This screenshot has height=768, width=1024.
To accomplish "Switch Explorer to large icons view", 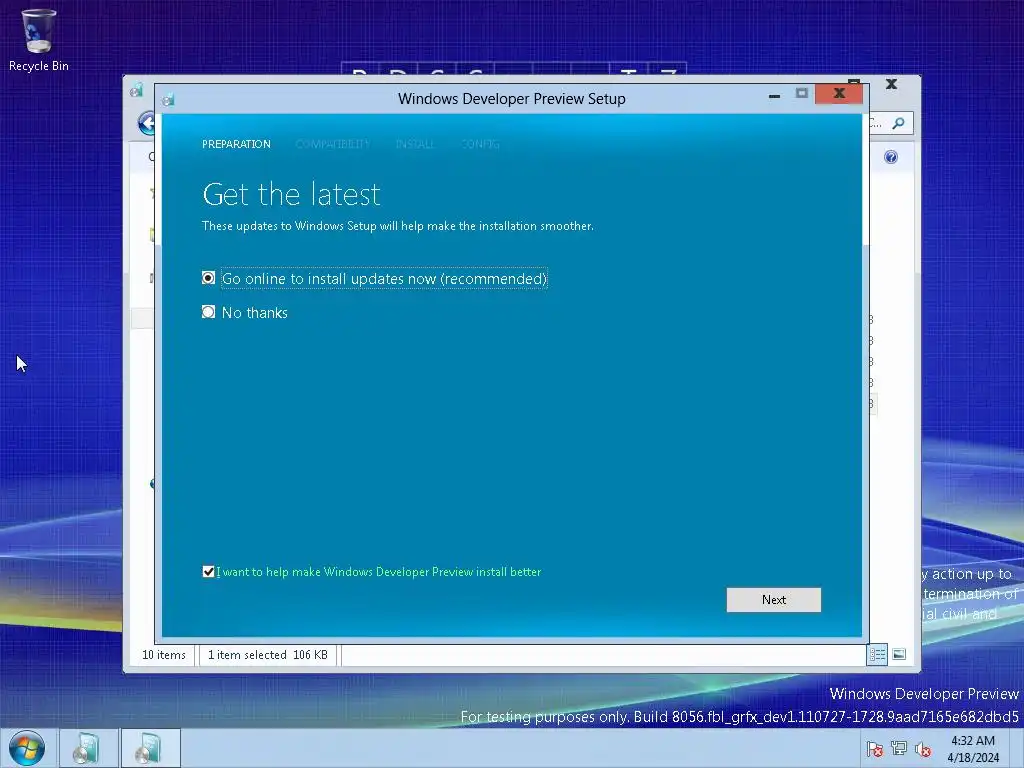I will click(x=899, y=654).
